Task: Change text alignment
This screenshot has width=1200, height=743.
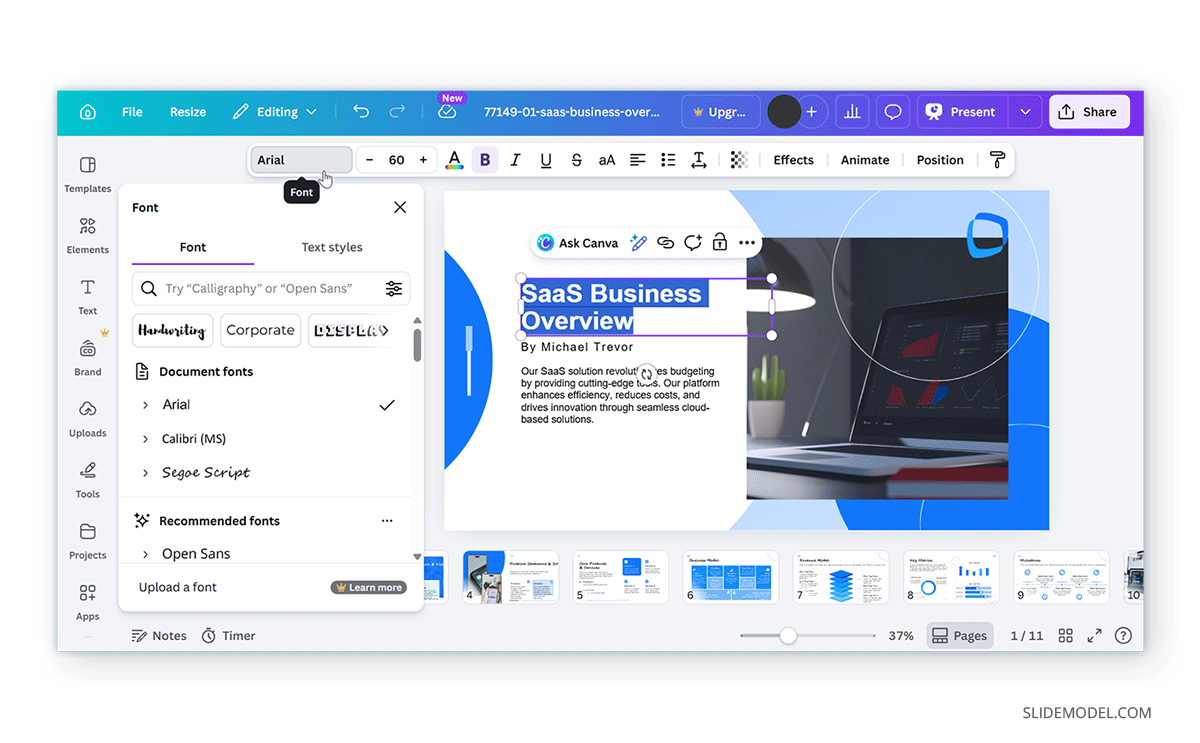Action: (637, 160)
